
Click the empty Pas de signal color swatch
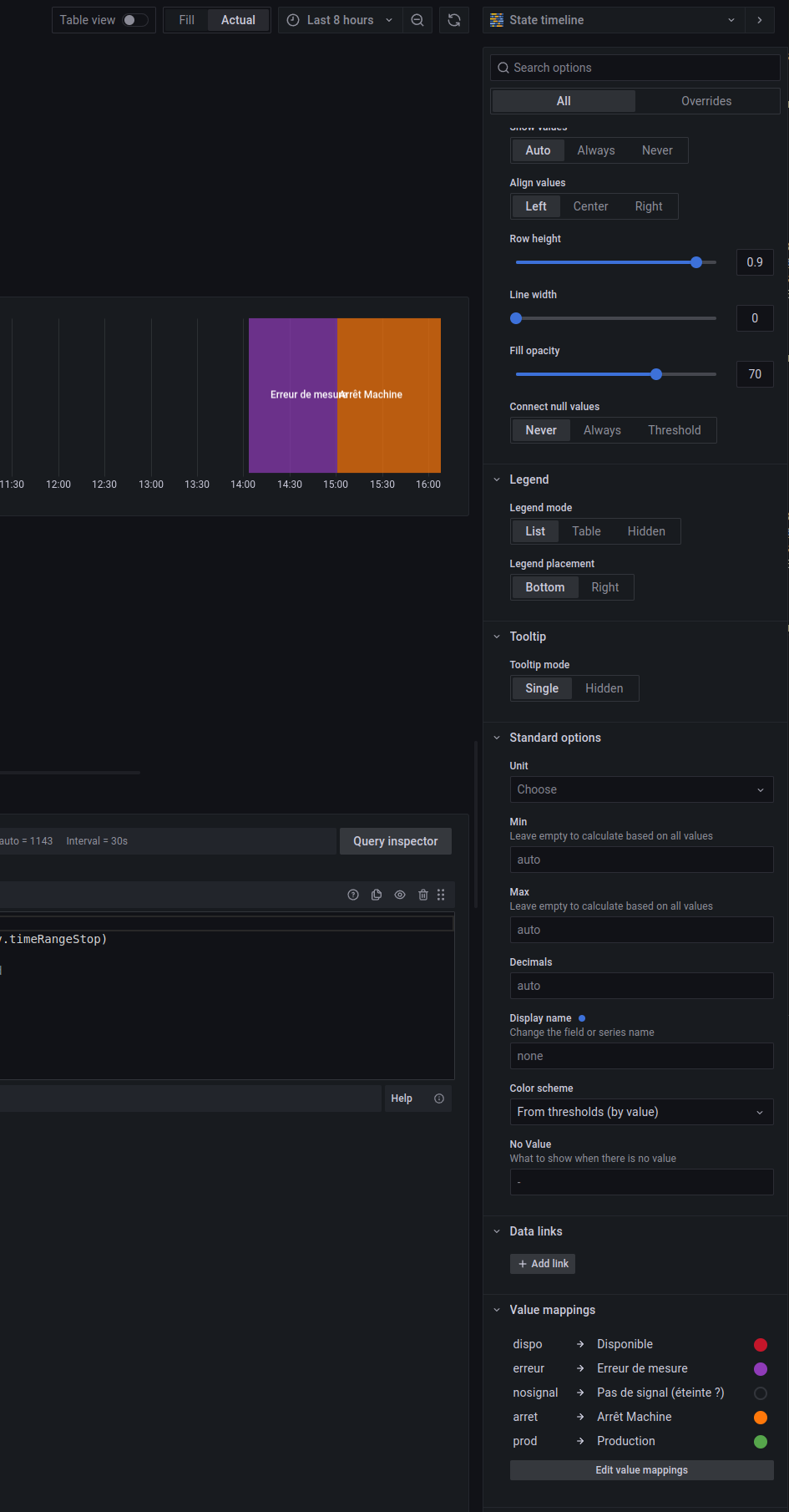click(x=761, y=1393)
